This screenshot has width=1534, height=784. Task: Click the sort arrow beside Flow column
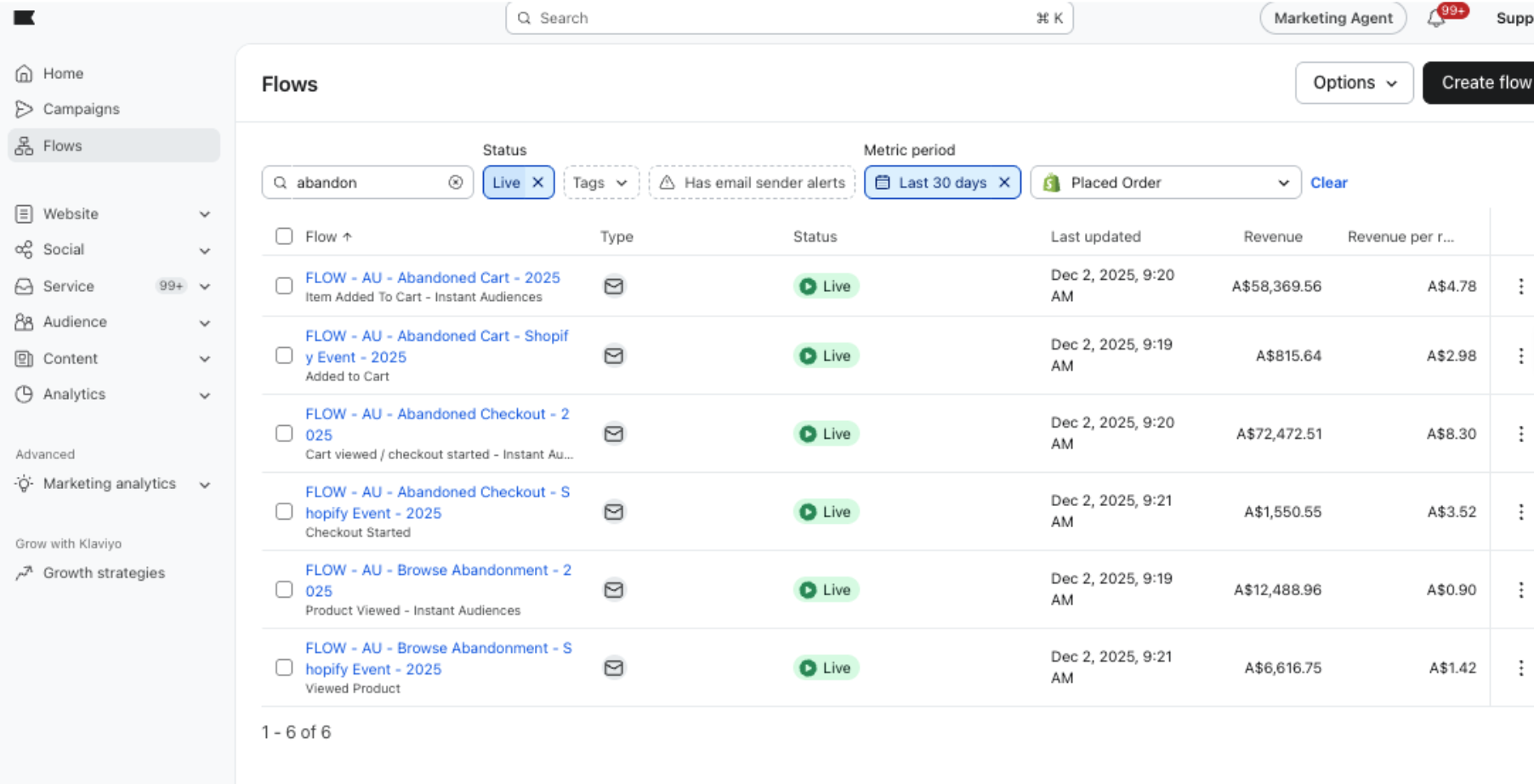click(x=347, y=237)
